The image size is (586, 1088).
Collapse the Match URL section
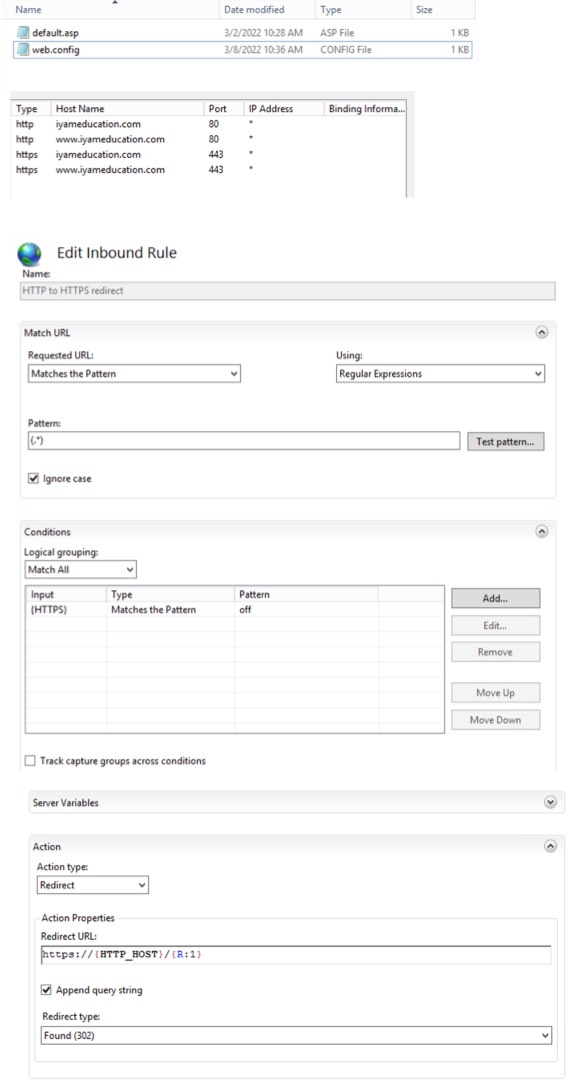pos(542,332)
